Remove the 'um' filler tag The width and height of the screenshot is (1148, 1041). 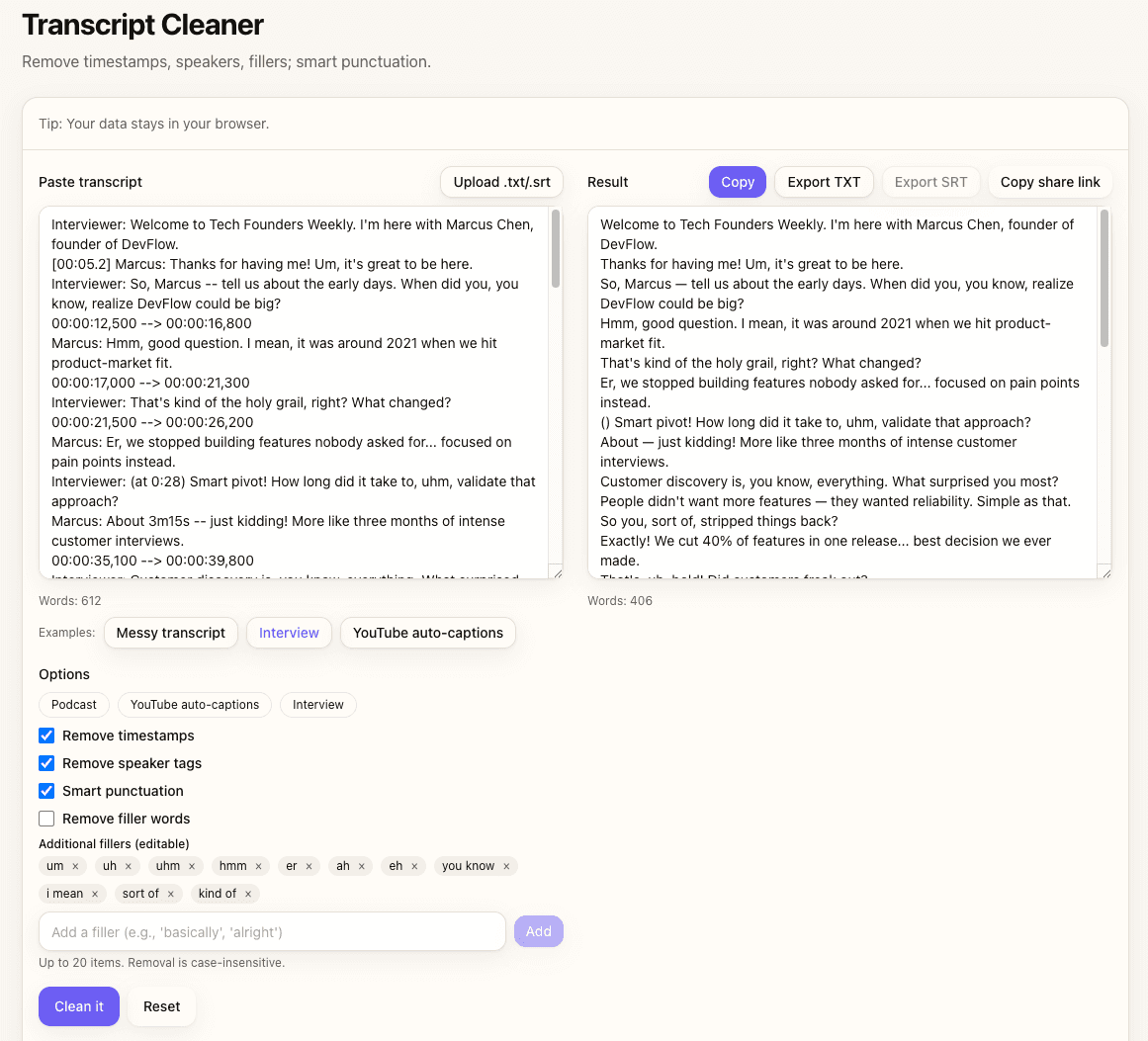[75, 866]
